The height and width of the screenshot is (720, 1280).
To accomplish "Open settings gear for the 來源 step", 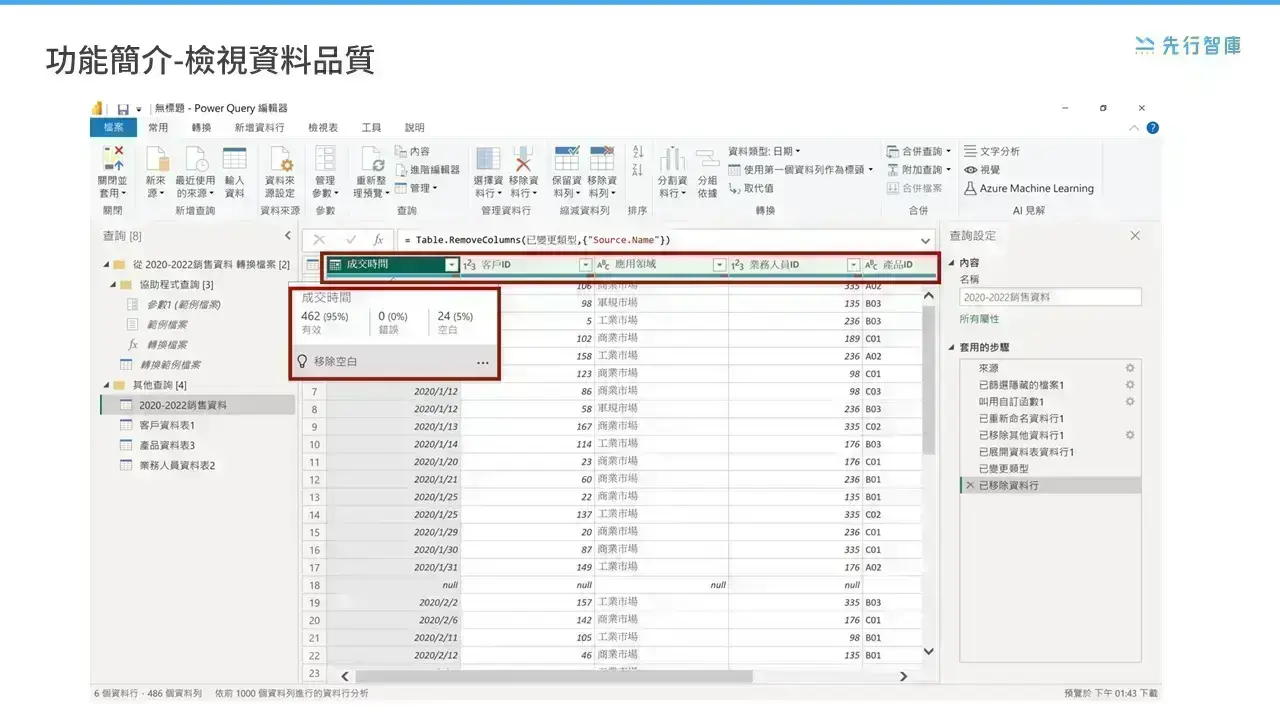I will coord(1130,368).
